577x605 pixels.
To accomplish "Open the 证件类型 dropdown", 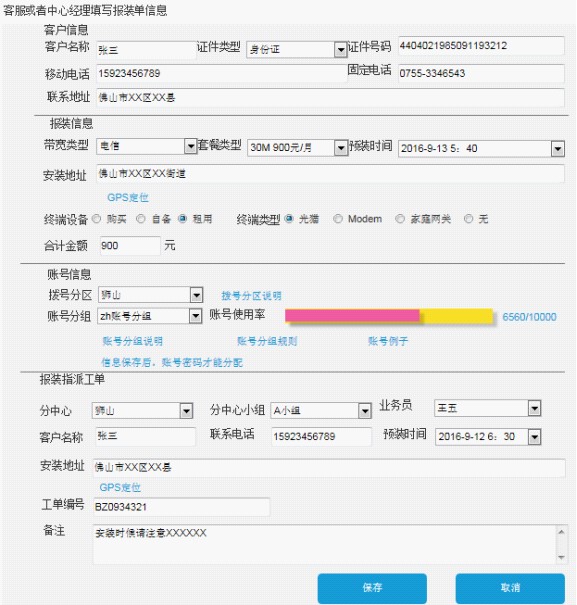I will click(x=297, y=49).
